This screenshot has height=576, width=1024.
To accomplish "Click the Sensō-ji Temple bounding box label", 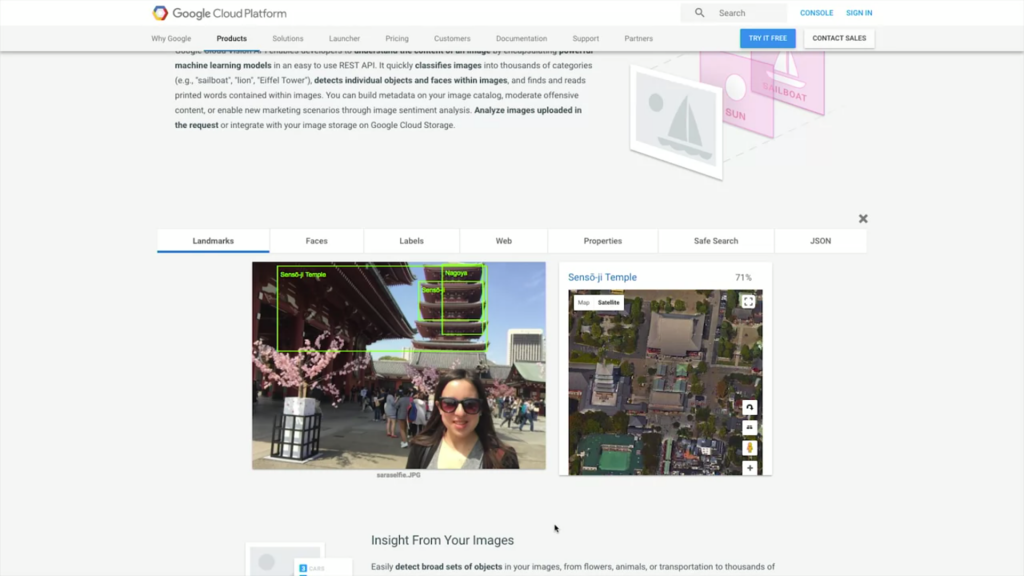I will point(303,274).
